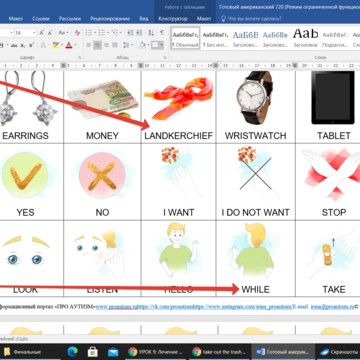Toggle the show paragraph marks button
This screenshot has height=360, width=360.
(162, 33)
